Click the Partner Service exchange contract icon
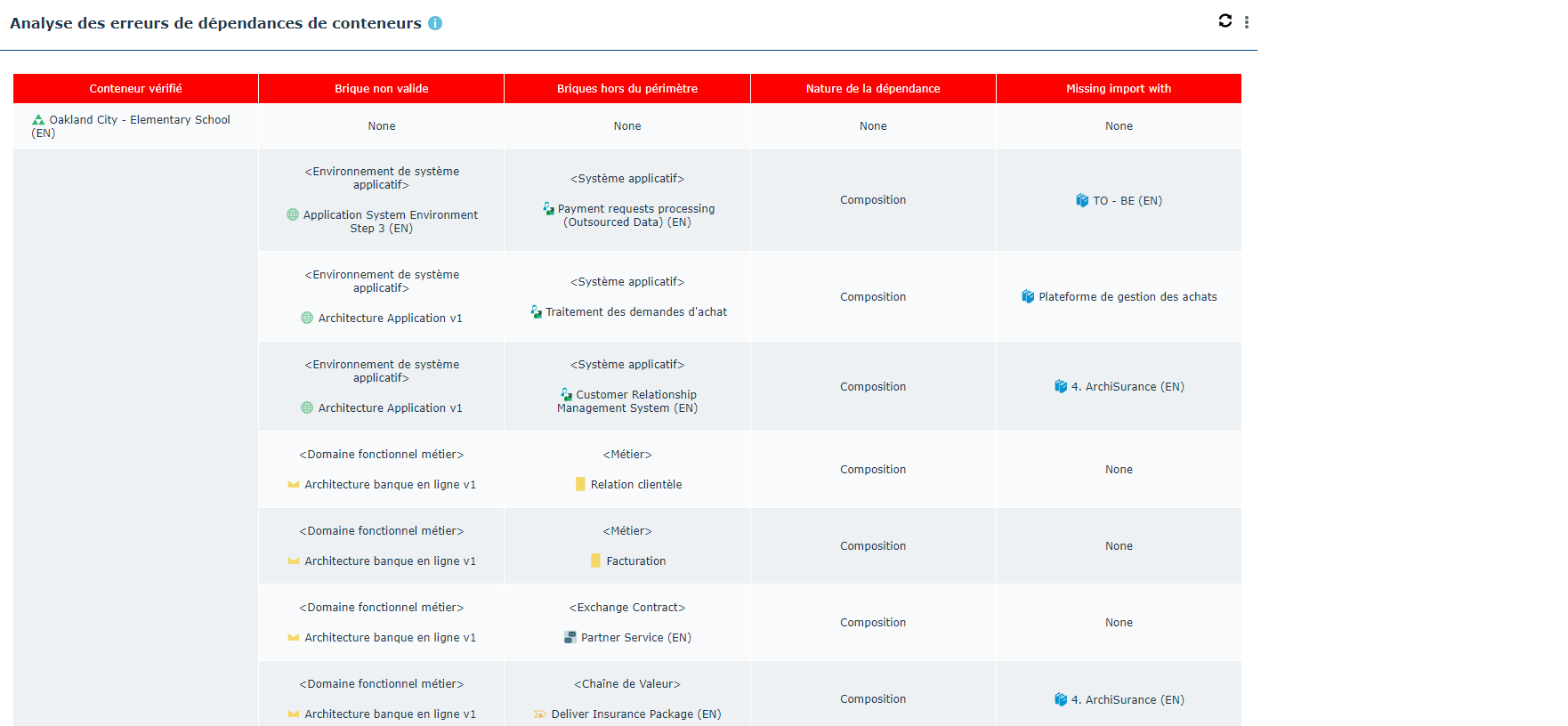 click(570, 637)
